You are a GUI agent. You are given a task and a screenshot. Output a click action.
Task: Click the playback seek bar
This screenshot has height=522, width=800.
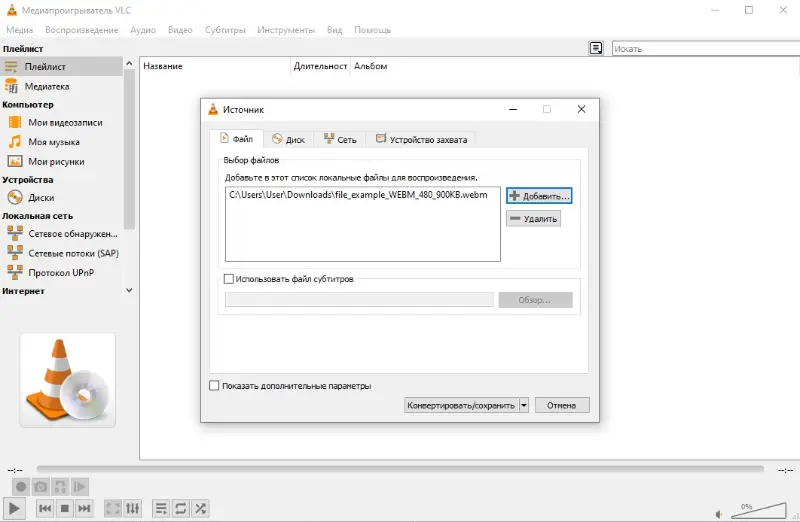point(400,469)
